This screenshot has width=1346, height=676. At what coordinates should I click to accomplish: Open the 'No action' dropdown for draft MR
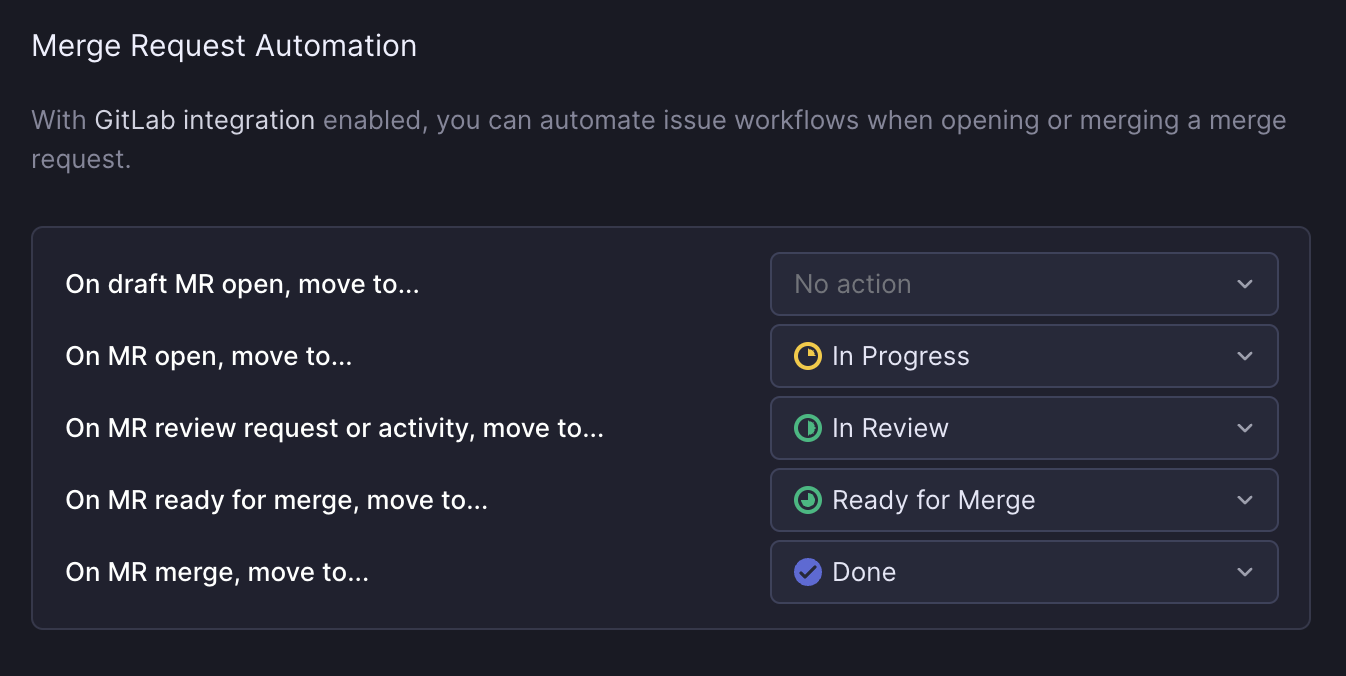(1024, 284)
